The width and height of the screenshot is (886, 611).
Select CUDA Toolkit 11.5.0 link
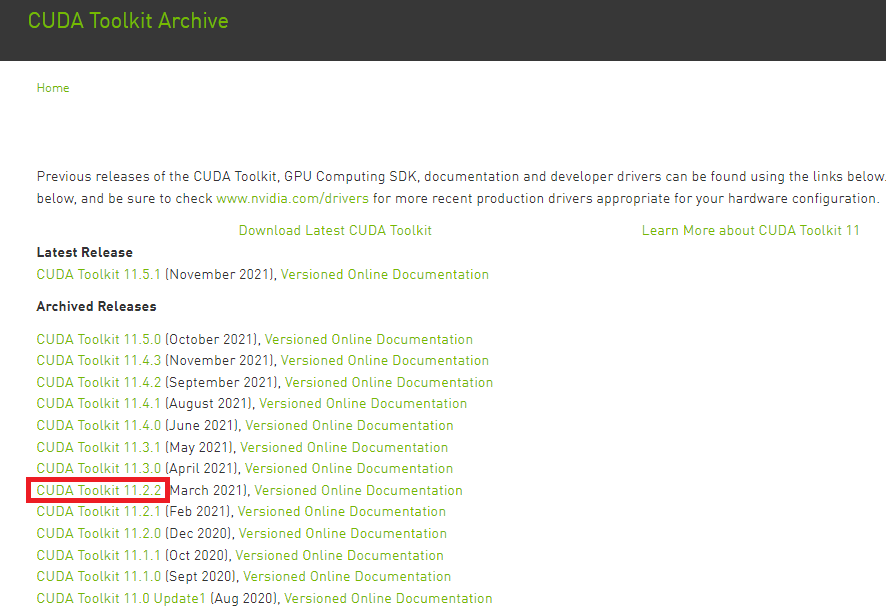pyautogui.click(x=98, y=340)
